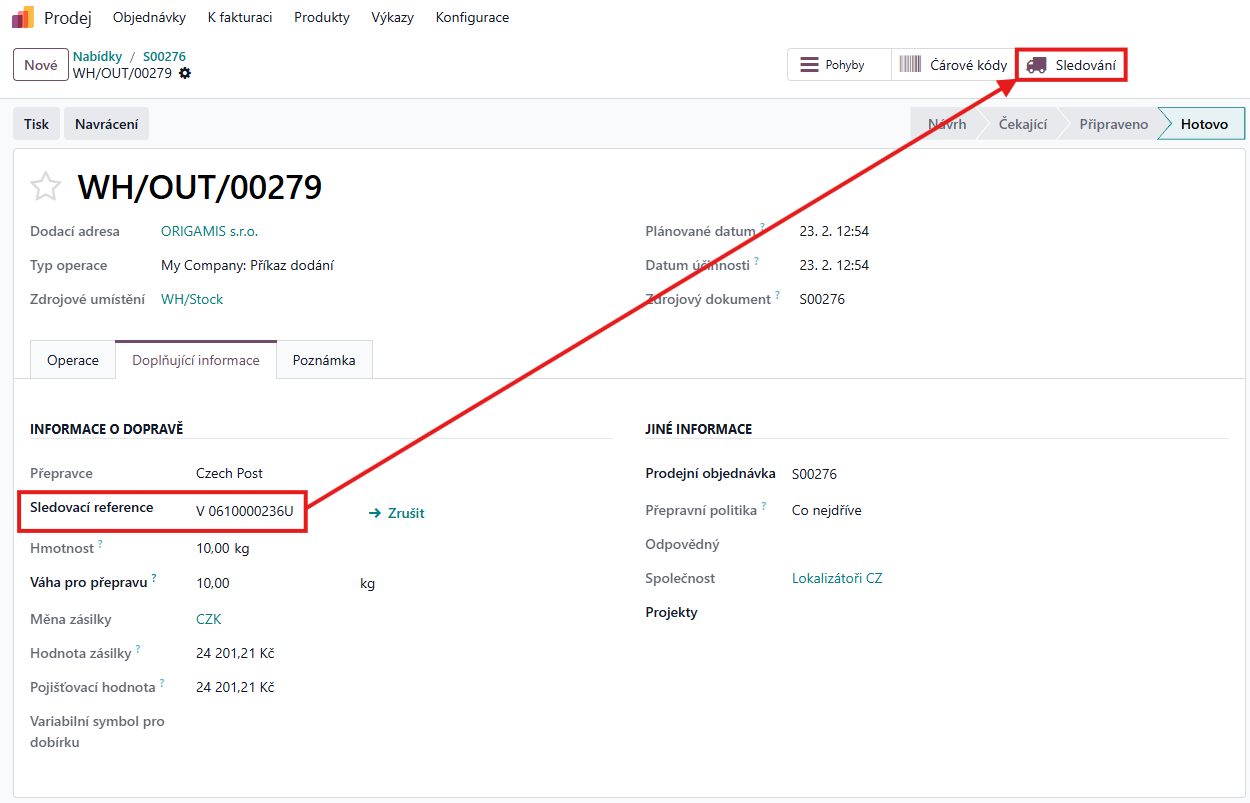Open Pohyby via the hamburger icon button
1250x803 pixels.
(x=809, y=65)
